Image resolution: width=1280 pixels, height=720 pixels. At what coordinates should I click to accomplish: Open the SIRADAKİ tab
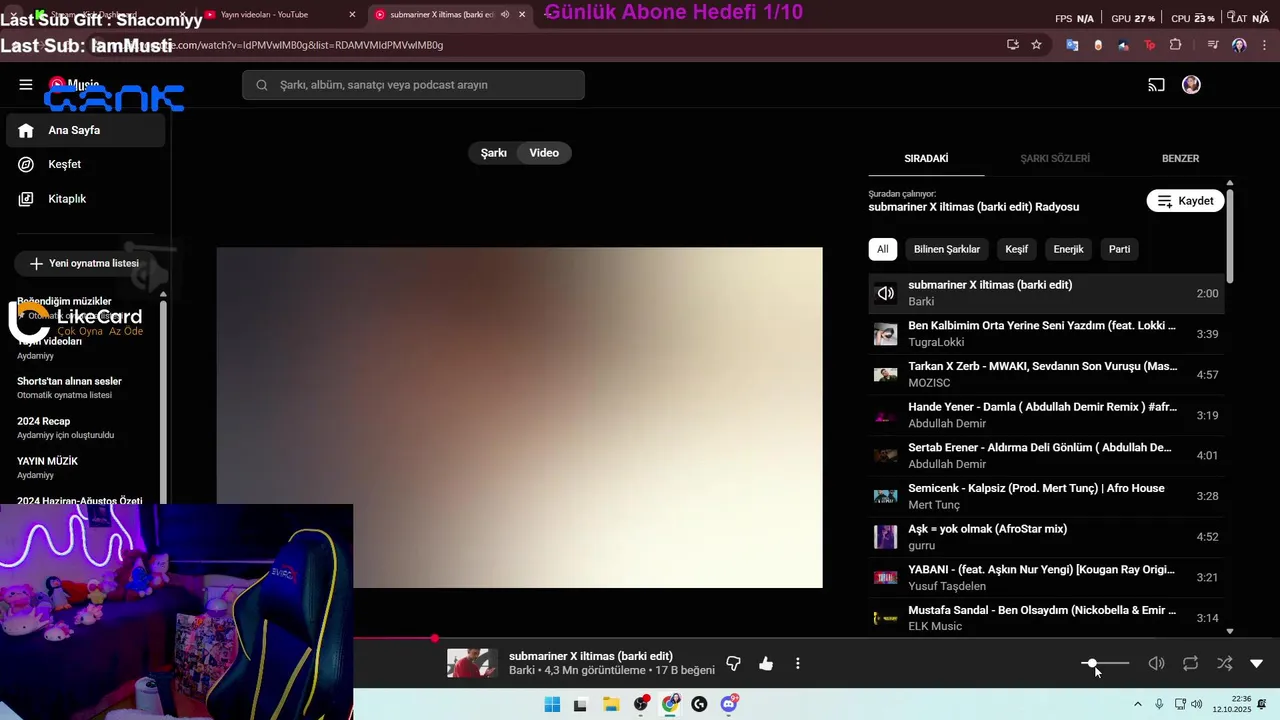coord(926,159)
